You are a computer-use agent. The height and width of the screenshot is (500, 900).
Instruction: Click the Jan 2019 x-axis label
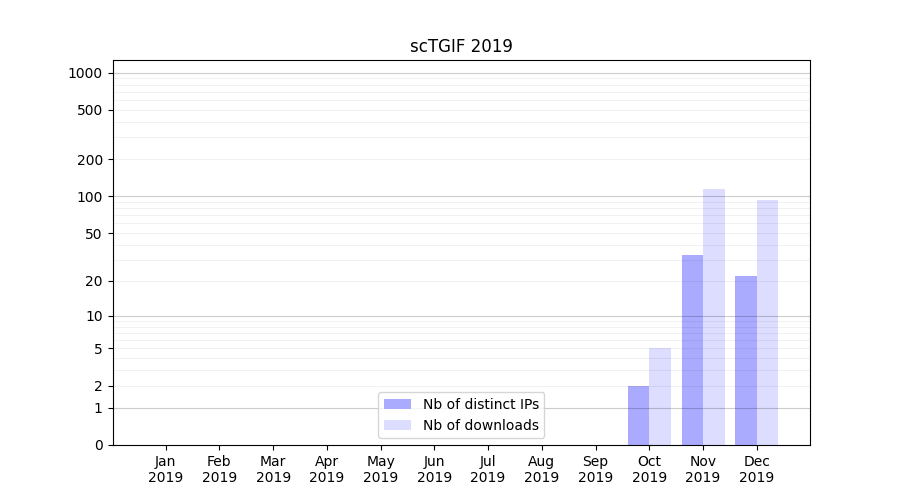(x=166, y=469)
